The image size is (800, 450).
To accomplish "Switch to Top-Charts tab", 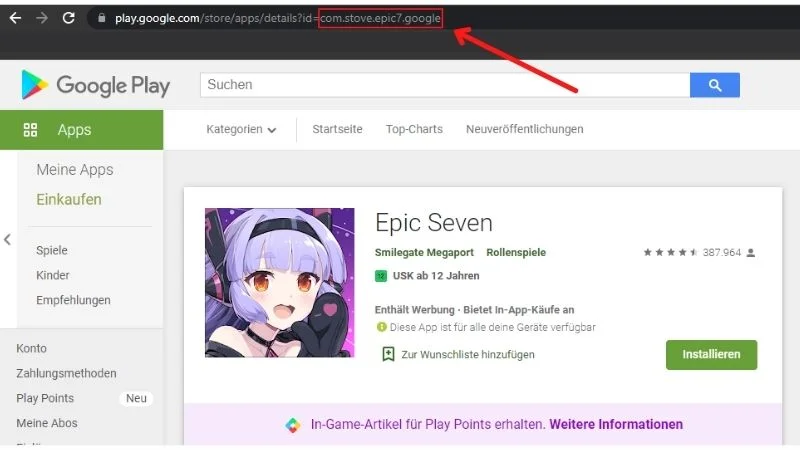I will coord(414,129).
